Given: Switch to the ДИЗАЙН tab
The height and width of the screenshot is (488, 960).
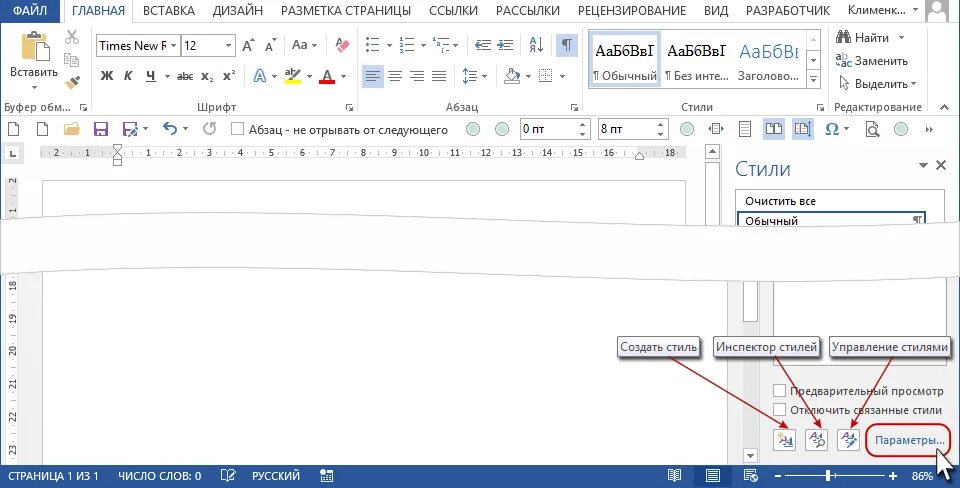Looking at the screenshot, I should click(x=238, y=11).
